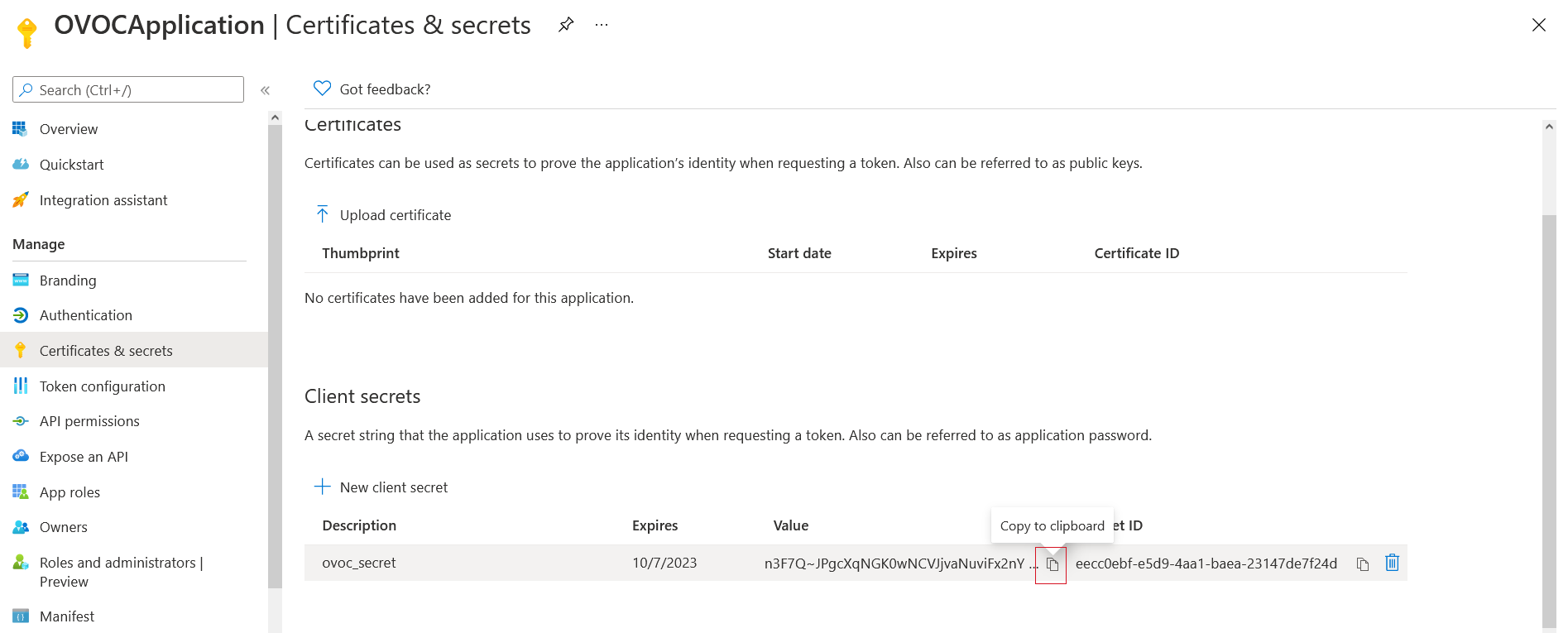Copy the Secret ID to clipboard

click(x=1362, y=564)
